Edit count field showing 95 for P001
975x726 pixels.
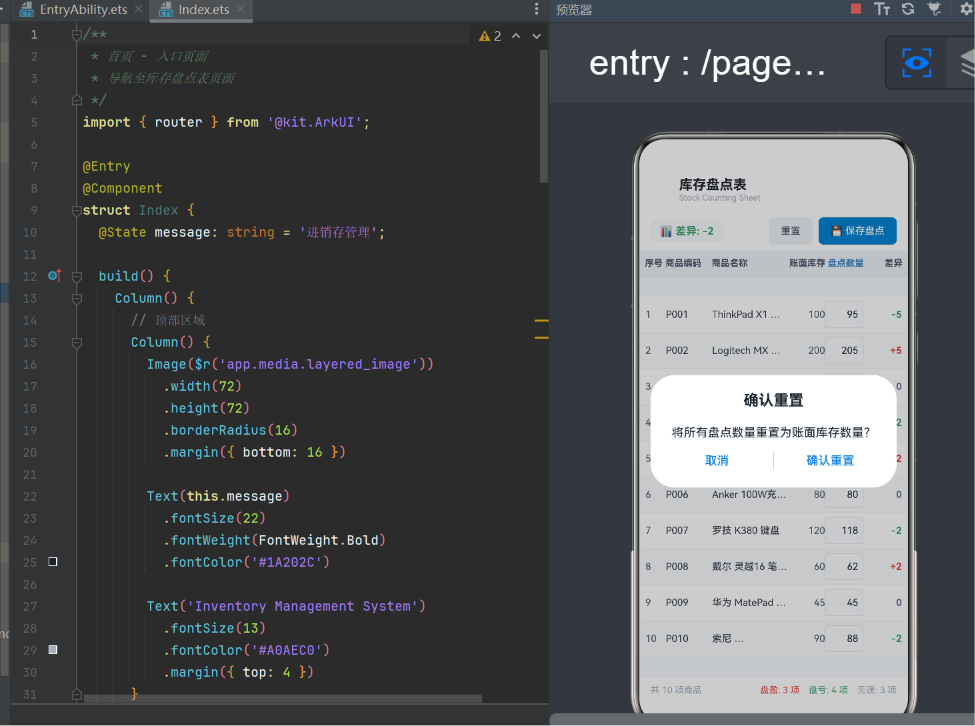[844, 315]
